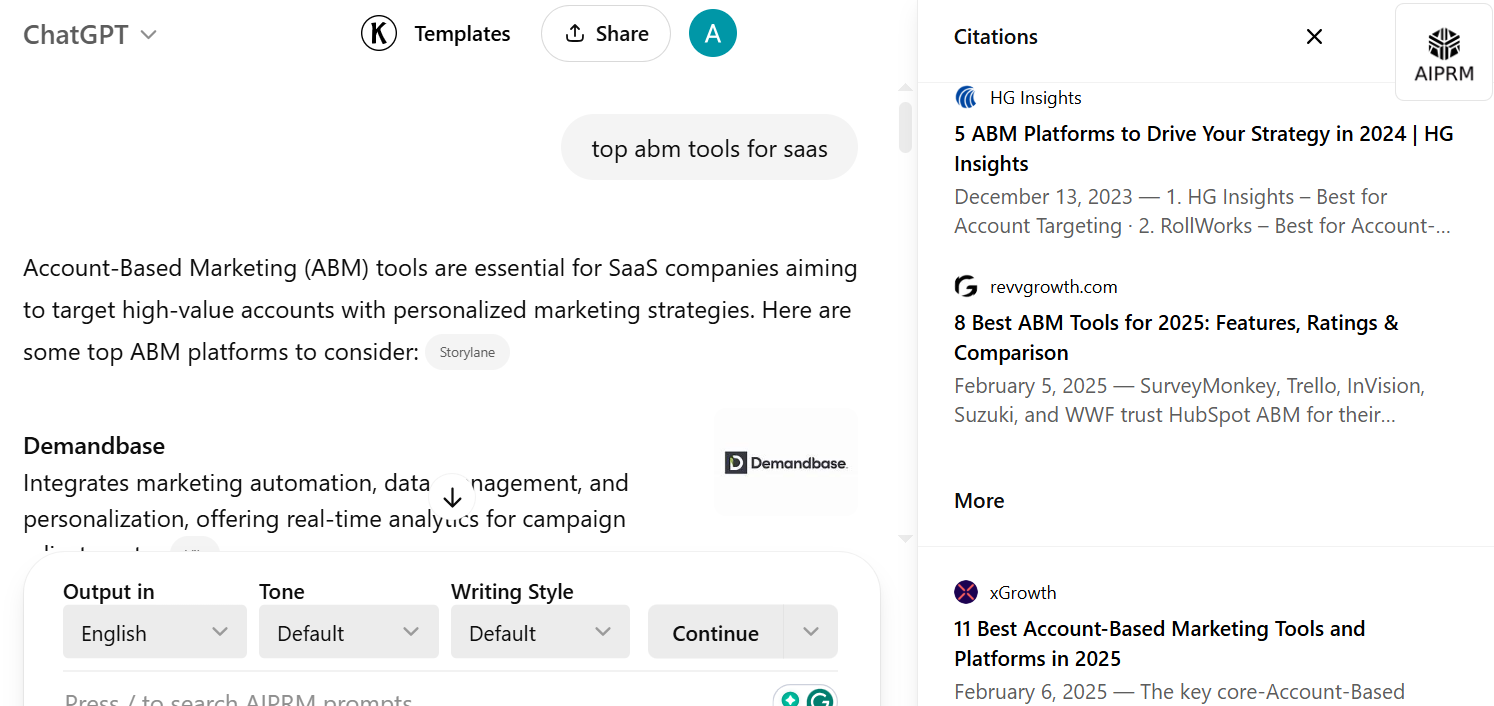The width and height of the screenshot is (1494, 706).
Task: Click the HG Insights source logo
Action: pos(966,97)
